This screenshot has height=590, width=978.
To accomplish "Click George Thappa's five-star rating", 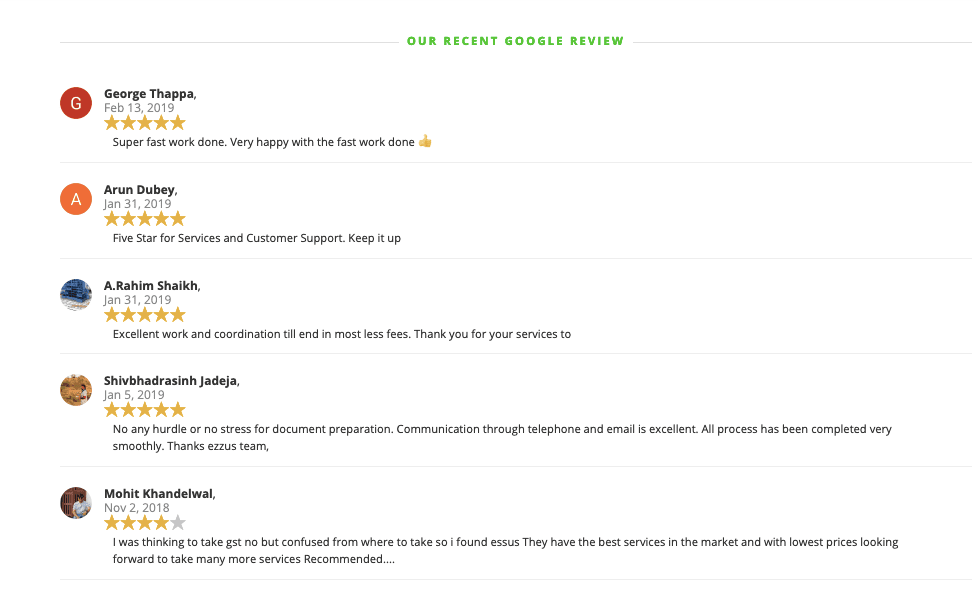I will [145, 123].
